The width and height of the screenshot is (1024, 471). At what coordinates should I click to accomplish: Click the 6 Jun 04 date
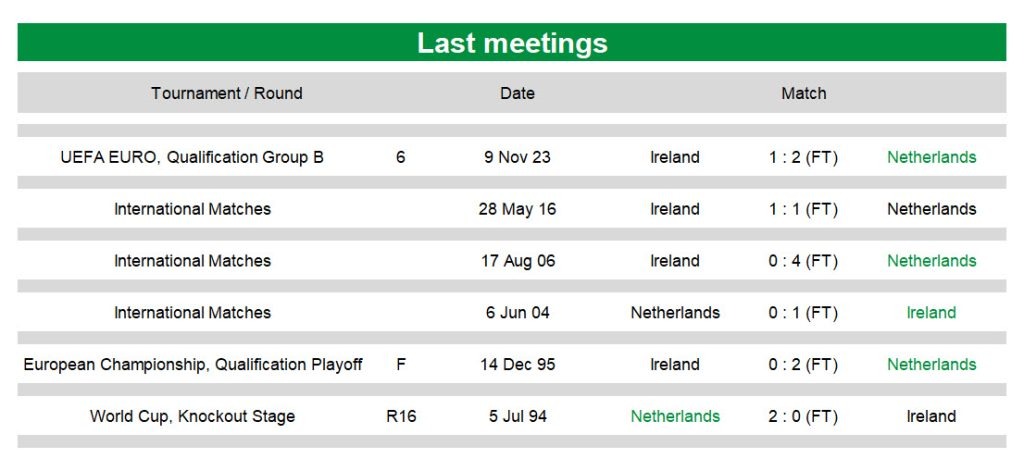tap(517, 312)
